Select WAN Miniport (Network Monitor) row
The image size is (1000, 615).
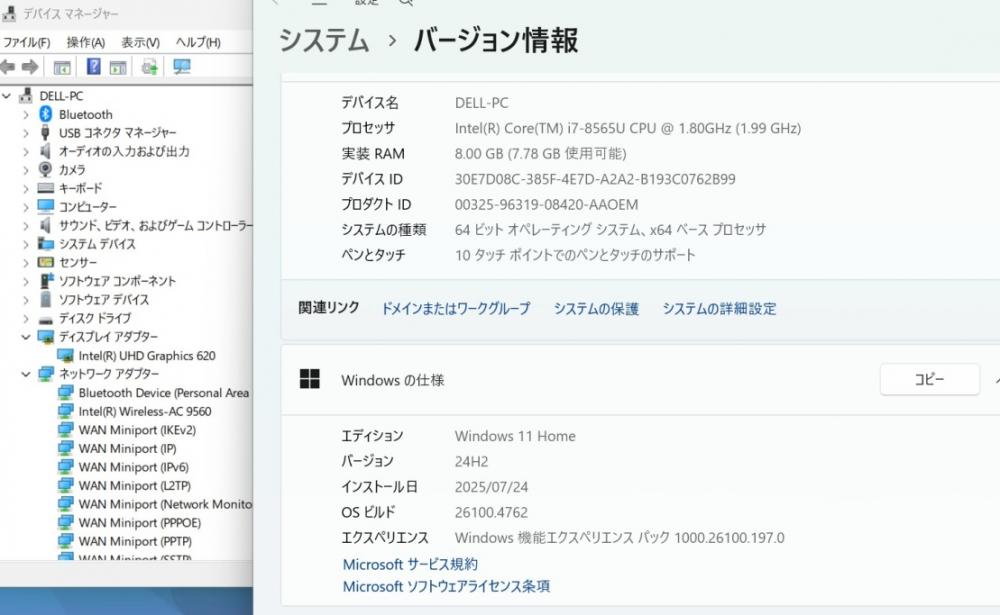pos(165,503)
